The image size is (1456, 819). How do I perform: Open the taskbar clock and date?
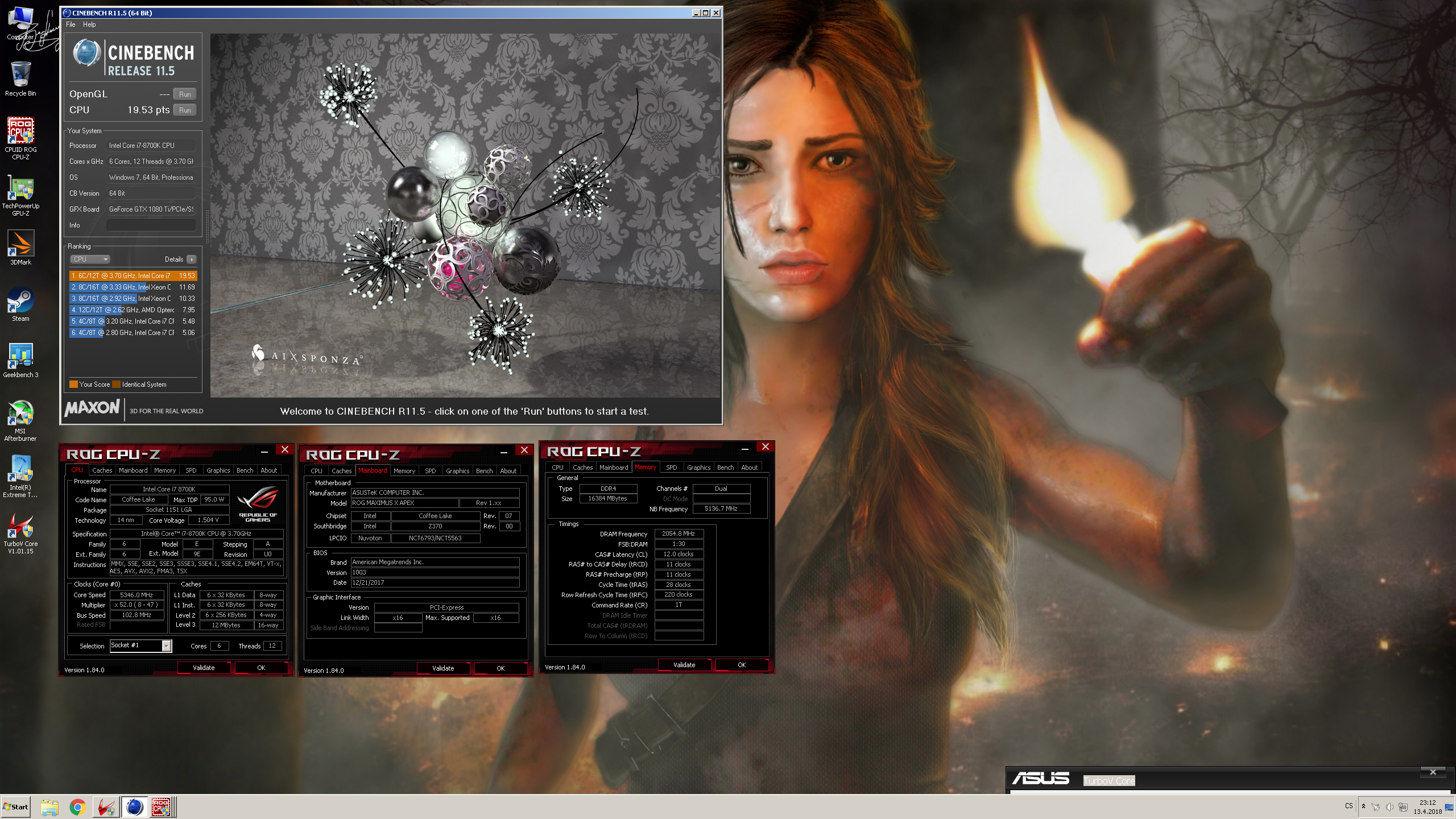[x=1428, y=807]
